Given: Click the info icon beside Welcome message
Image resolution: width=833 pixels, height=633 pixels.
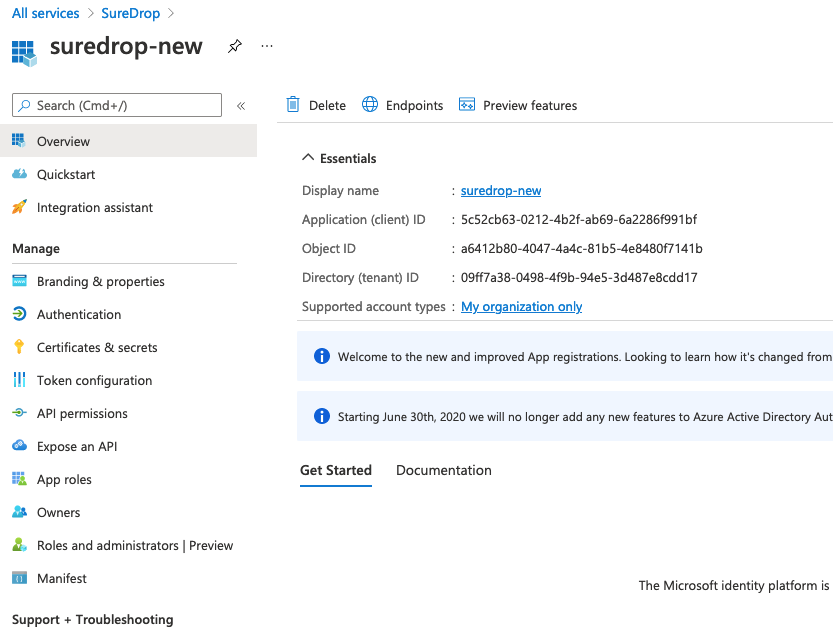Looking at the screenshot, I should point(321,356).
